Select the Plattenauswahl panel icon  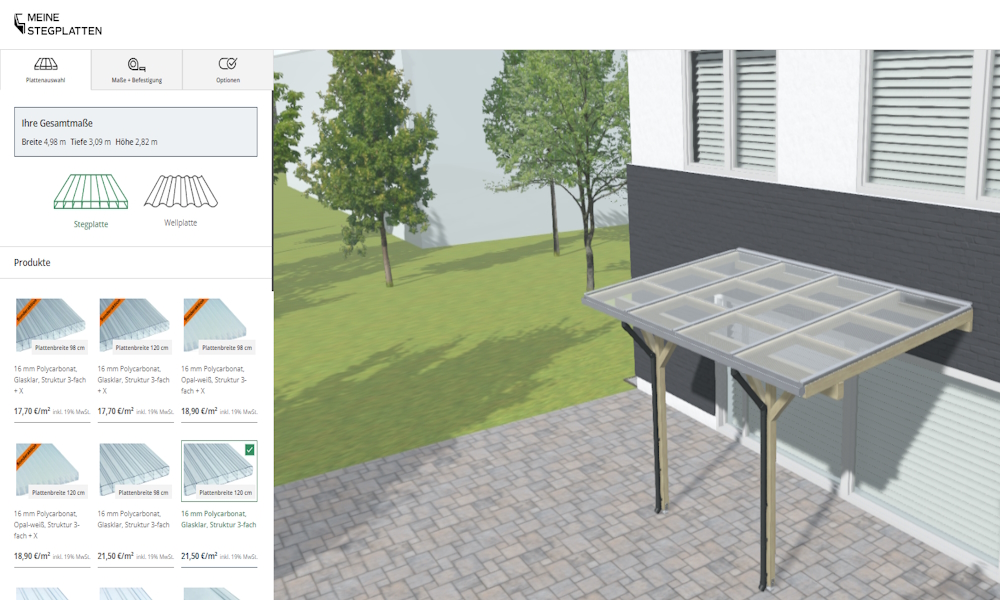pyautogui.click(x=45, y=64)
